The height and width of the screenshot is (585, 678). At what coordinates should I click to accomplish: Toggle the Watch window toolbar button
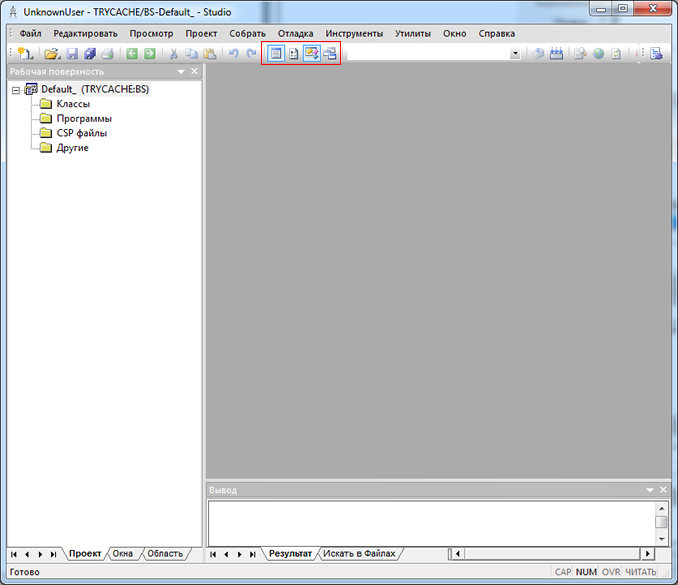[x=330, y=54]
